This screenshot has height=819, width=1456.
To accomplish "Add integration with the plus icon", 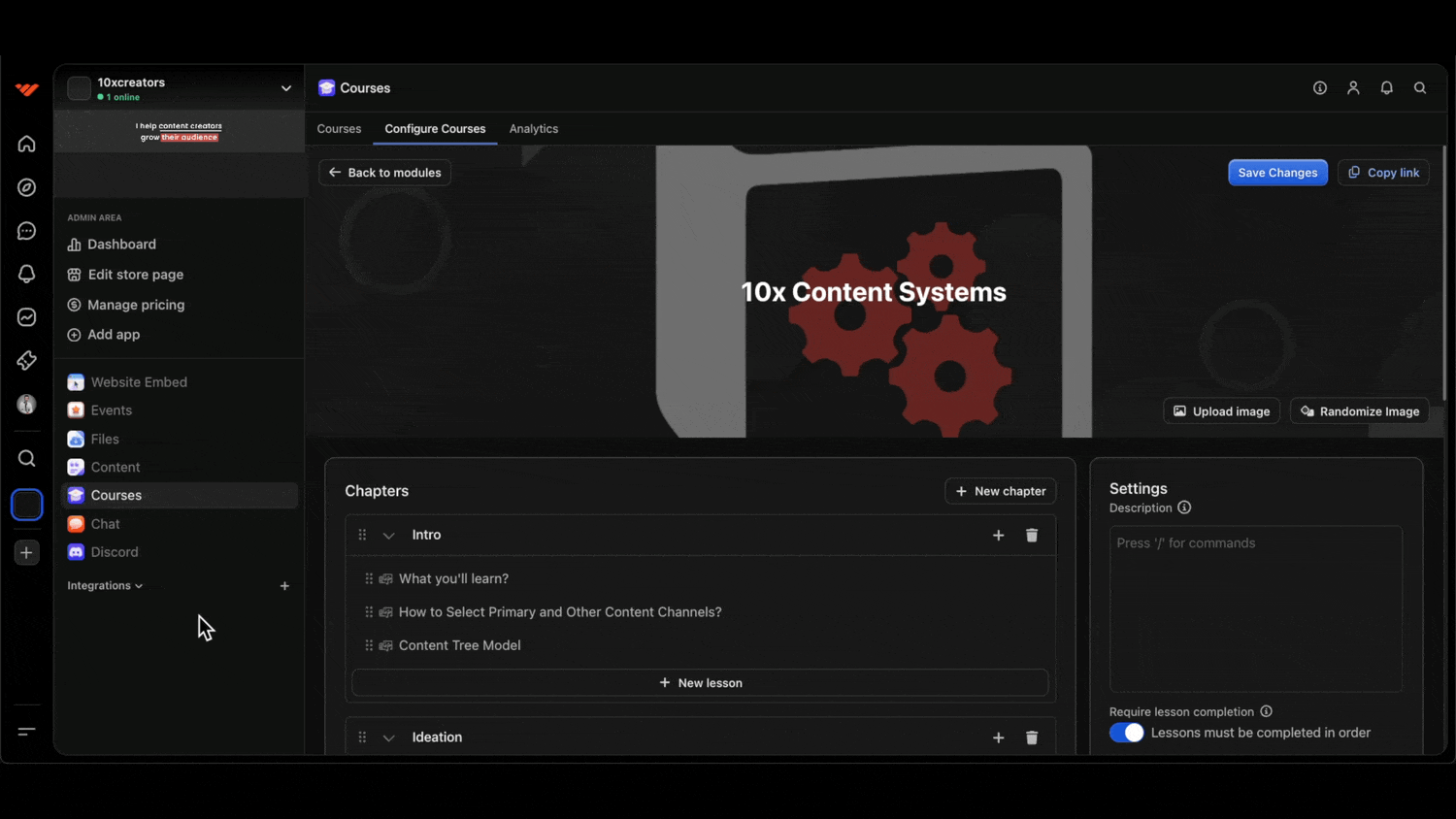I will 284,586.
